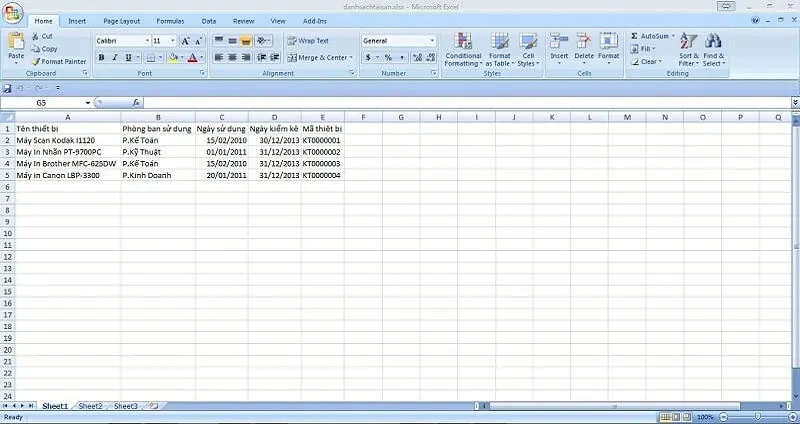
Task: Select the column A header
Action: coord(67,117)
